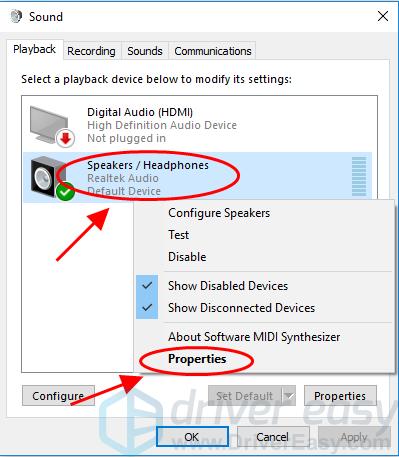Click the Sound dialog speaker icon in title bar

(16, 16)
